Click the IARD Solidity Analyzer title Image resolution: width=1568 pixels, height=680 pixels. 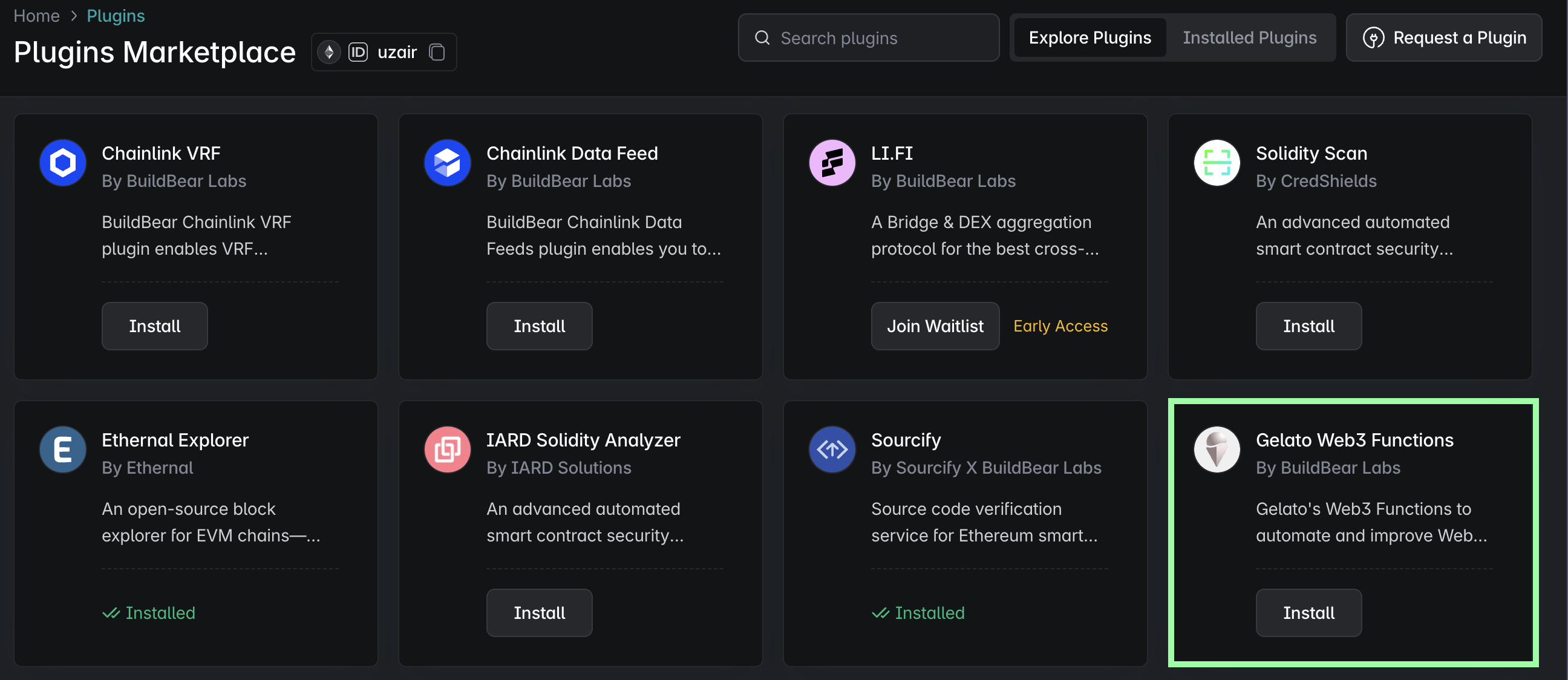(x=583, y=440)
